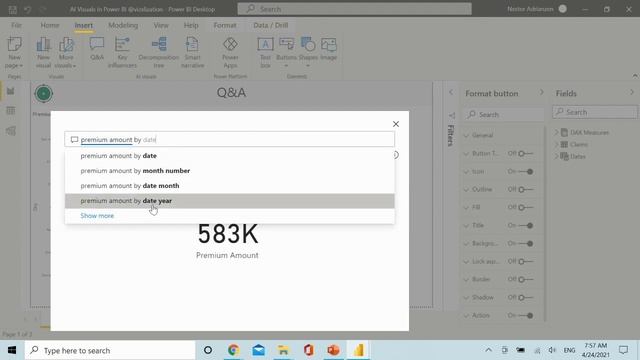Toggle the Outline switch

pyautogui.click(x=526, y=189)
